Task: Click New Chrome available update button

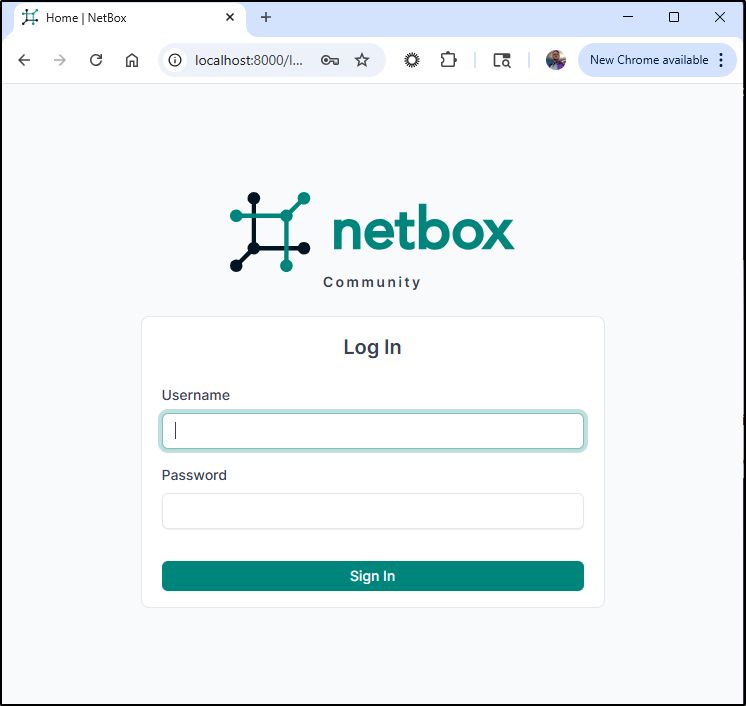Action: tap(649, 60)
